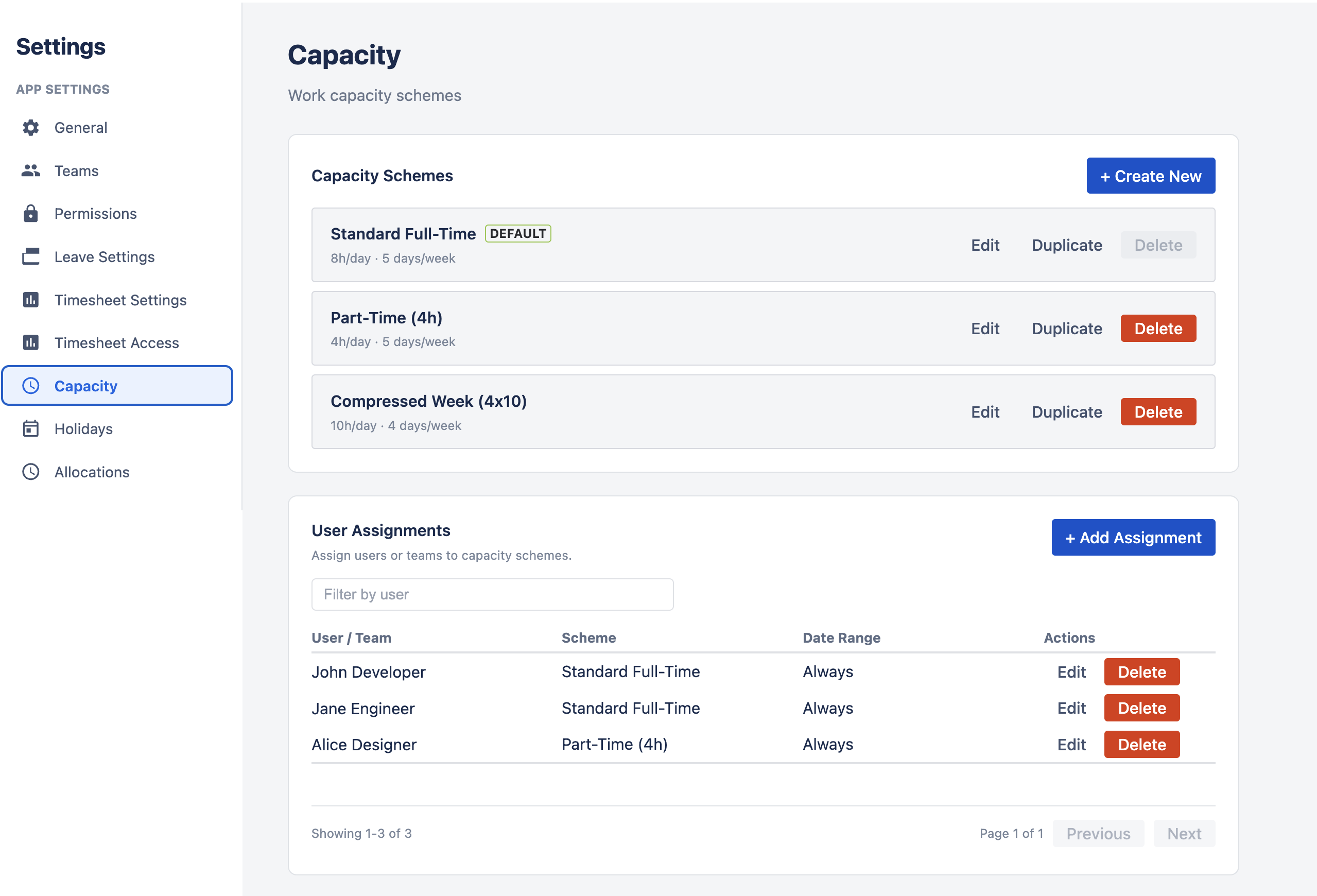This screenshot has width=1317, height=896.
Task: Open the Holidays calendar icon
Action: pyautogui.click(x=30, y=429)
